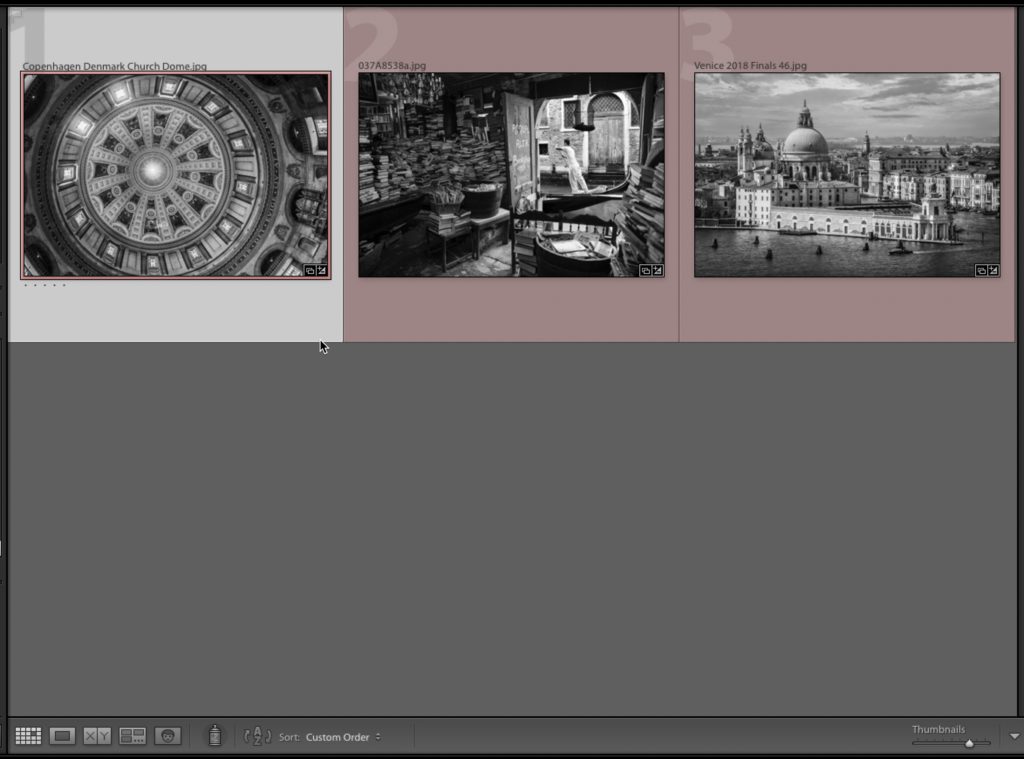Viewport: 1024px width, 759px height.
Task: Open Compare view (X|Y)
Action: click(97, 736)
